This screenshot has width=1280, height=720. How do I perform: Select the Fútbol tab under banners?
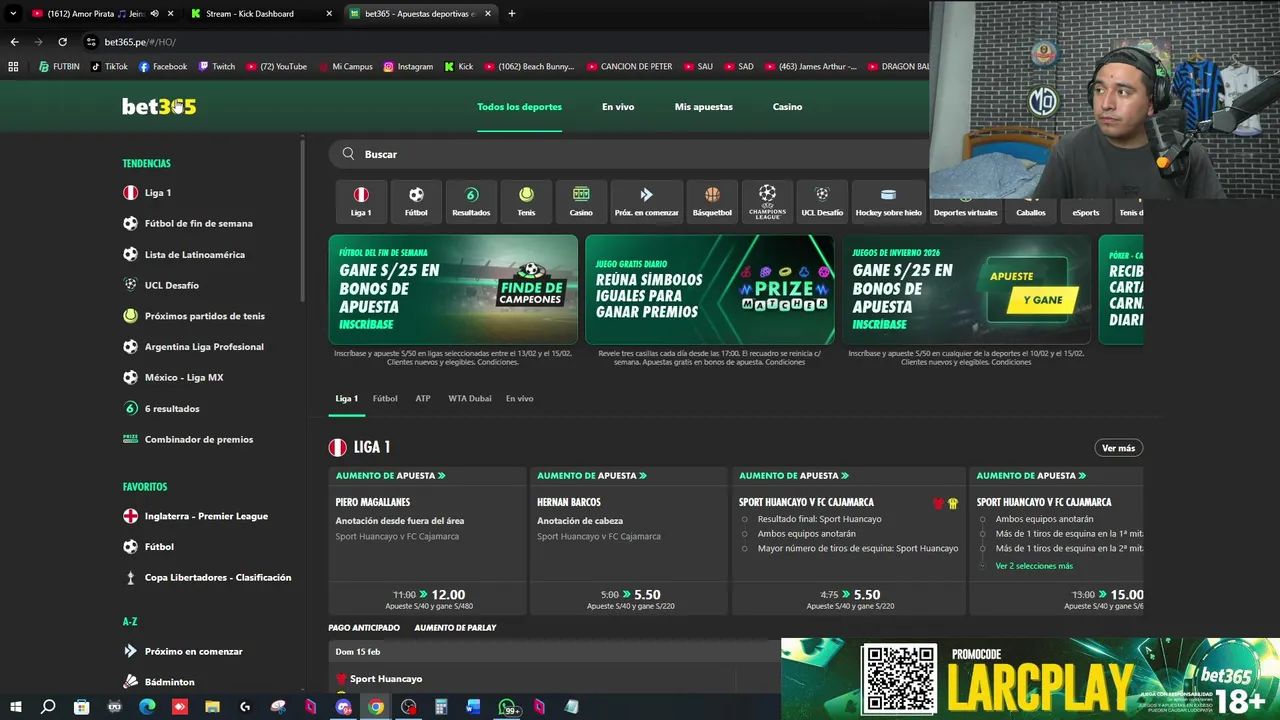[x=385, y=398]
